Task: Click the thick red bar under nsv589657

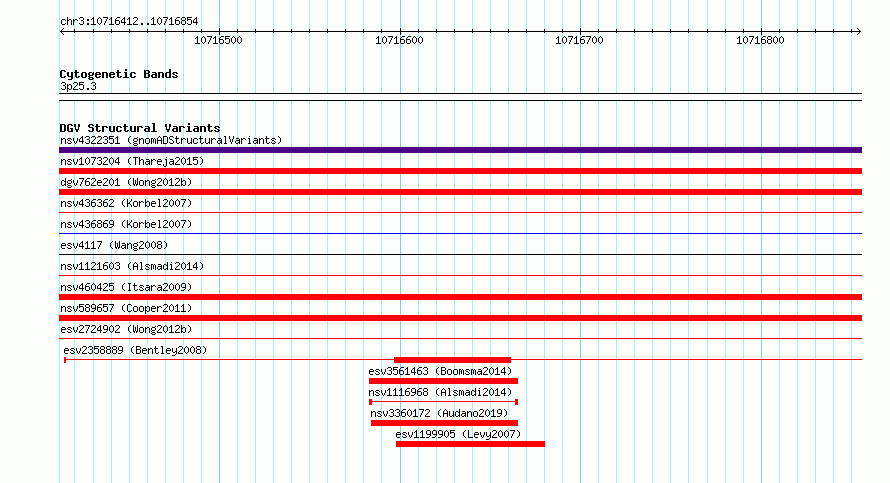Action: [460, 318]
